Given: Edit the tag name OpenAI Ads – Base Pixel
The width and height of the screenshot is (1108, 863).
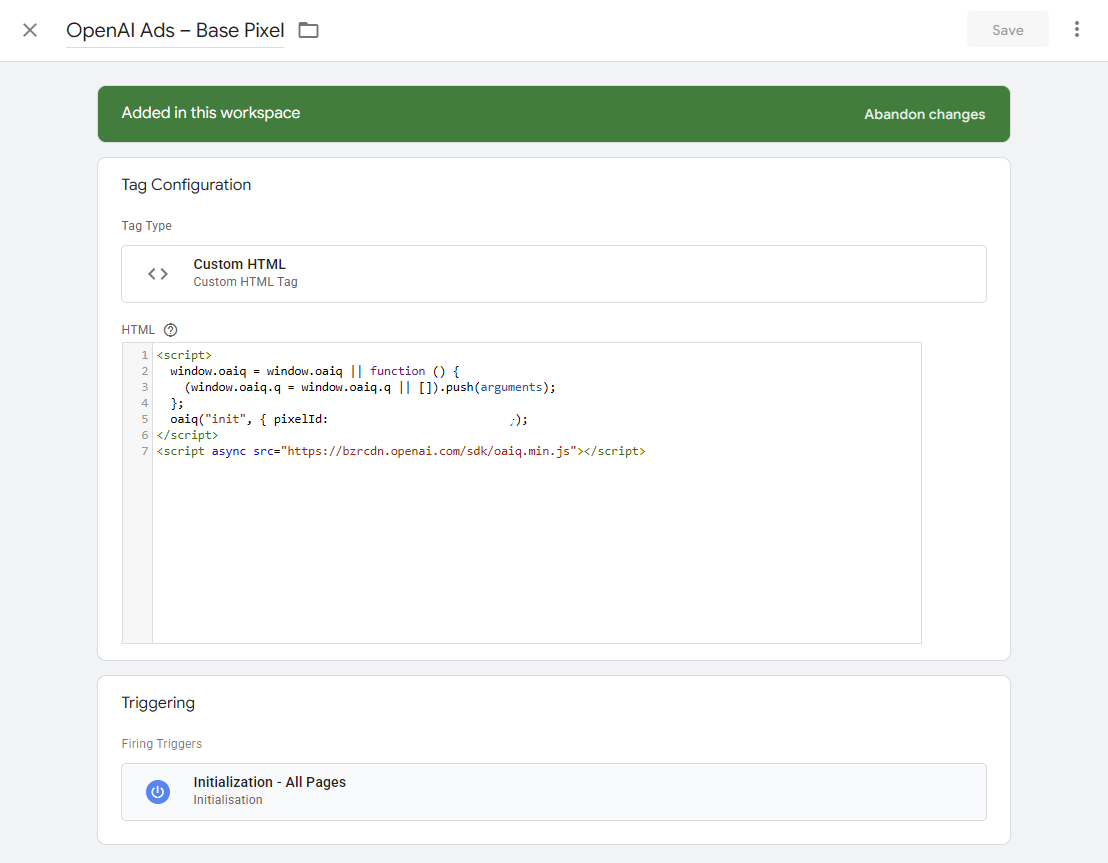Looking at the screenshot, I should (175, 30).
